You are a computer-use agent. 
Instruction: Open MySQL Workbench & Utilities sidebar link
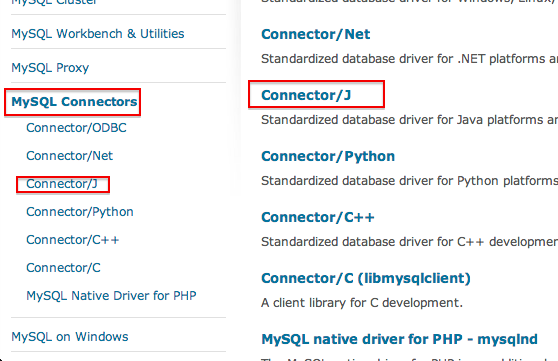[98, 34]
